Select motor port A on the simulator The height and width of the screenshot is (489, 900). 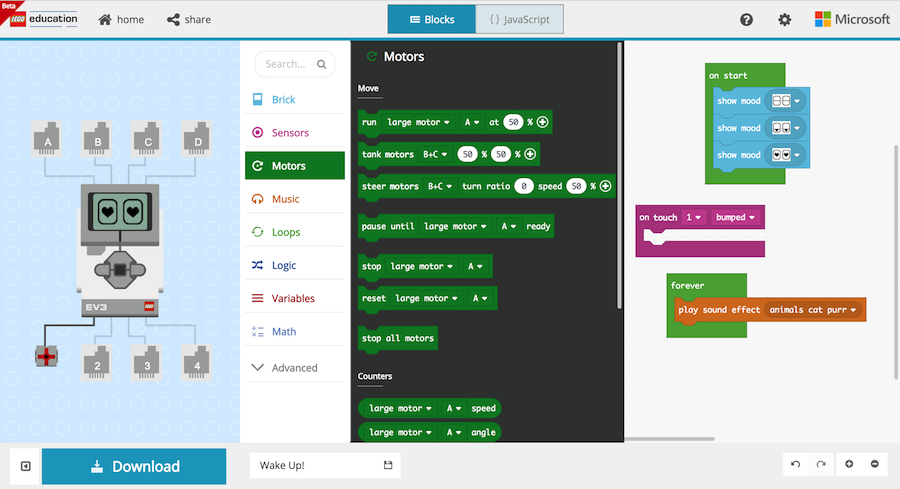(x=47, y=139)
